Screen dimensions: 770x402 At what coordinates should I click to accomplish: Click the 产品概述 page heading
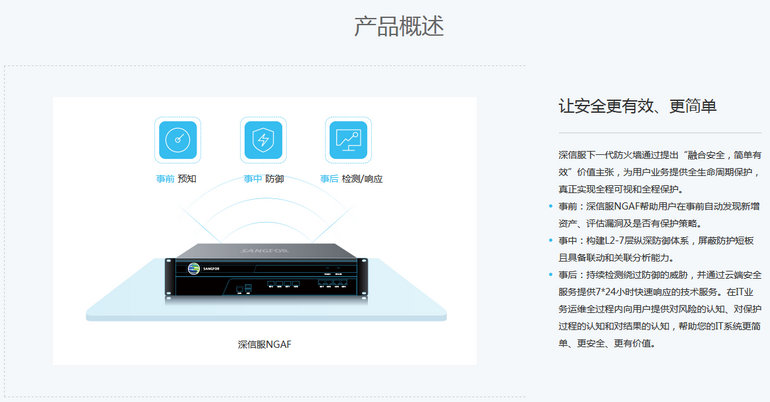pyautogui.click(x=399, y=27)
